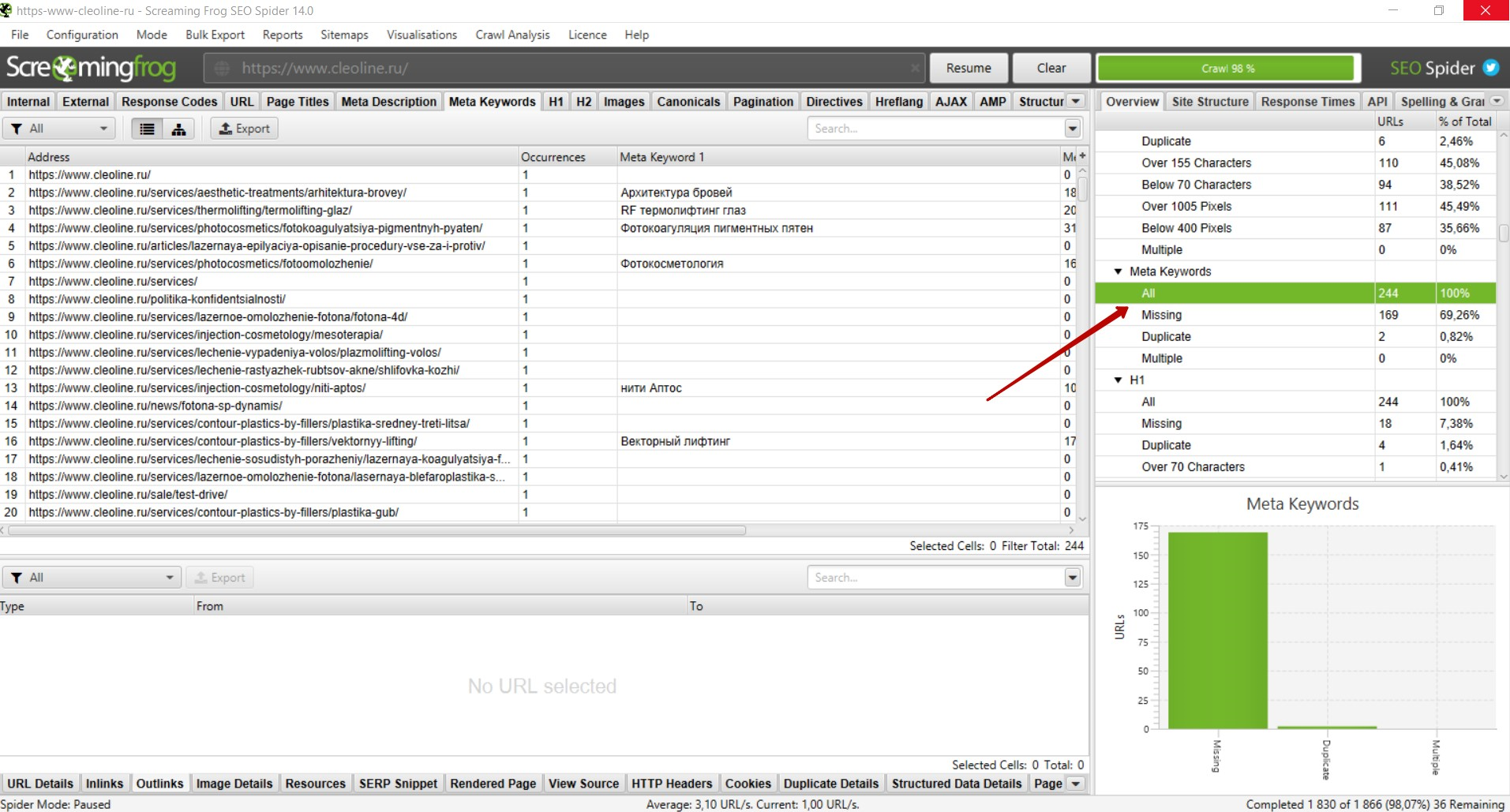The width and height of the screenshot is (1510, 812).
Task: Open the Visualisations menu
Action: pos(422,35)
